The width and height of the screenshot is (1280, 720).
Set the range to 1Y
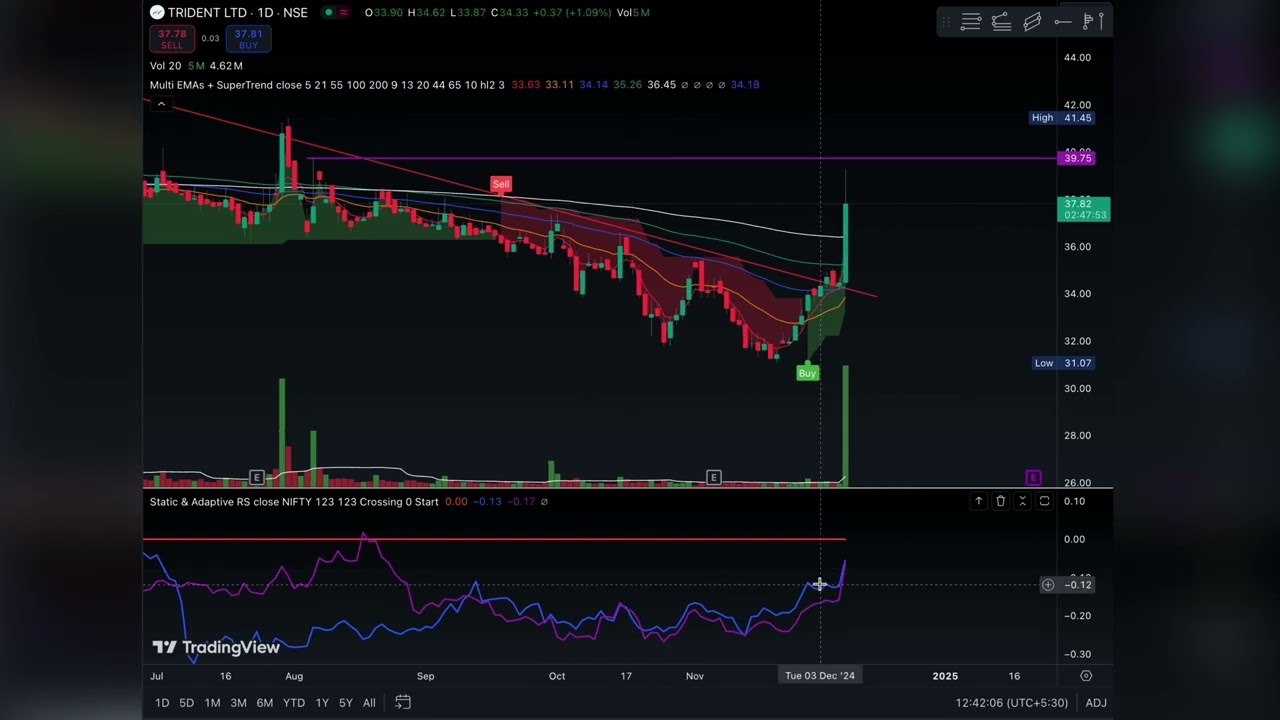point(322,703)
